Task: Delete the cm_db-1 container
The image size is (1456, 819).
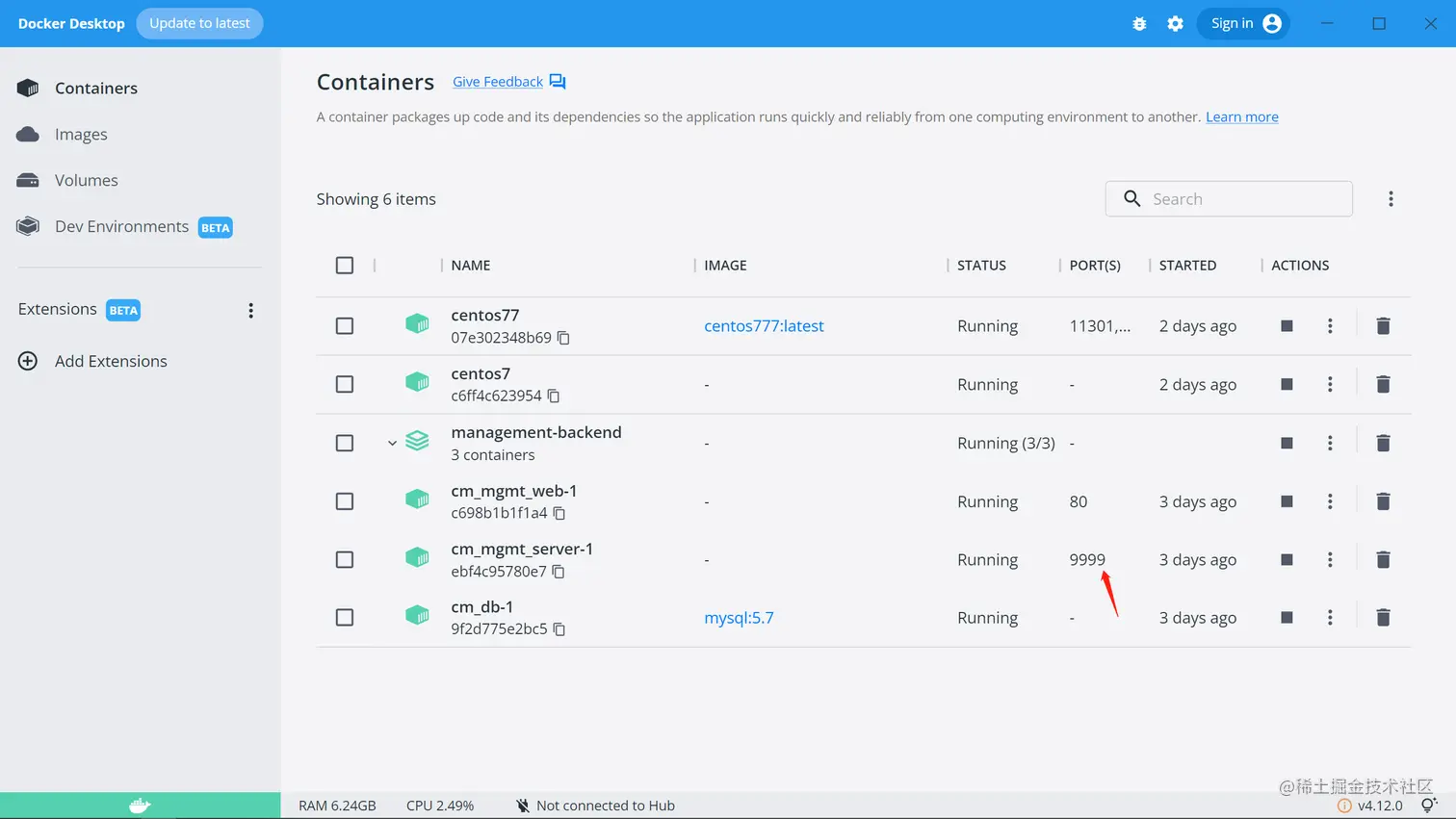Action: 1383,618
